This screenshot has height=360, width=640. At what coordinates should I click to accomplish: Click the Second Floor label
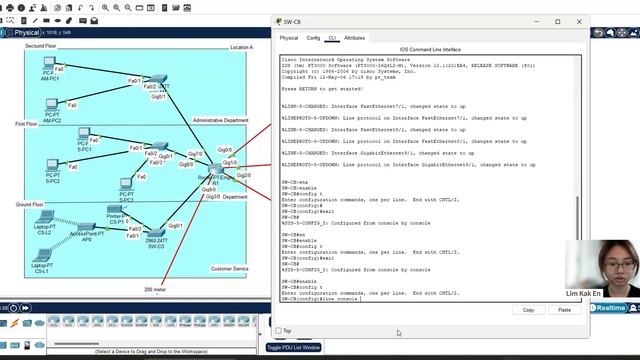[x=40, y=46]
